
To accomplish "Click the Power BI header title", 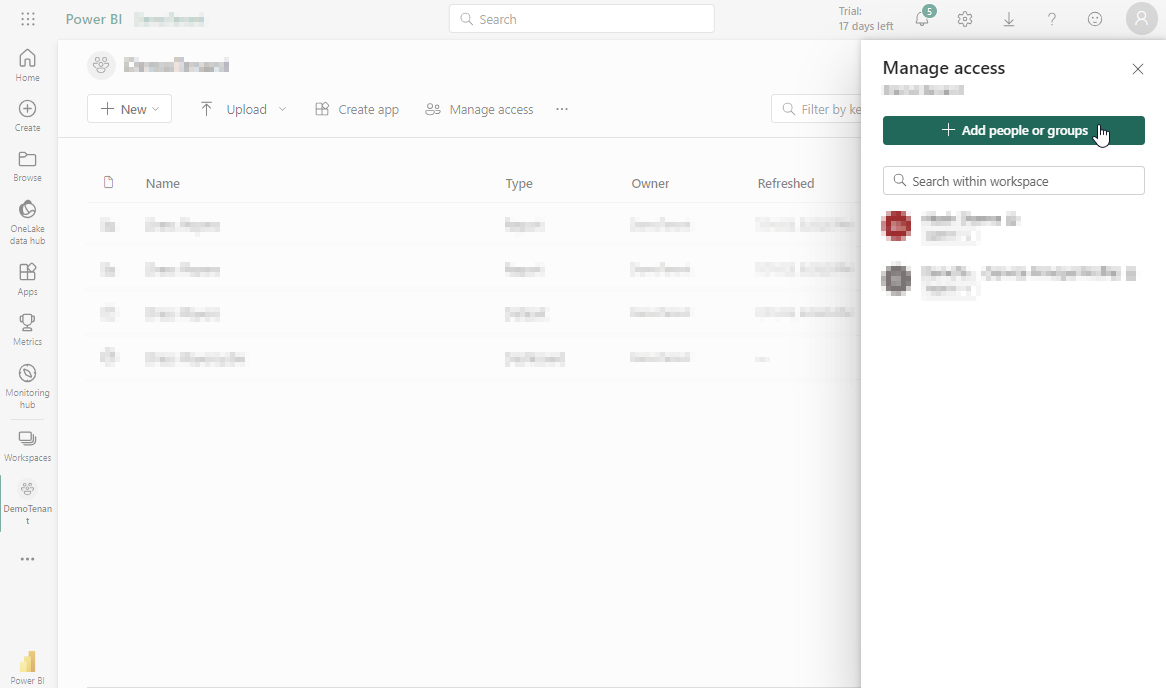I will 94,19.
